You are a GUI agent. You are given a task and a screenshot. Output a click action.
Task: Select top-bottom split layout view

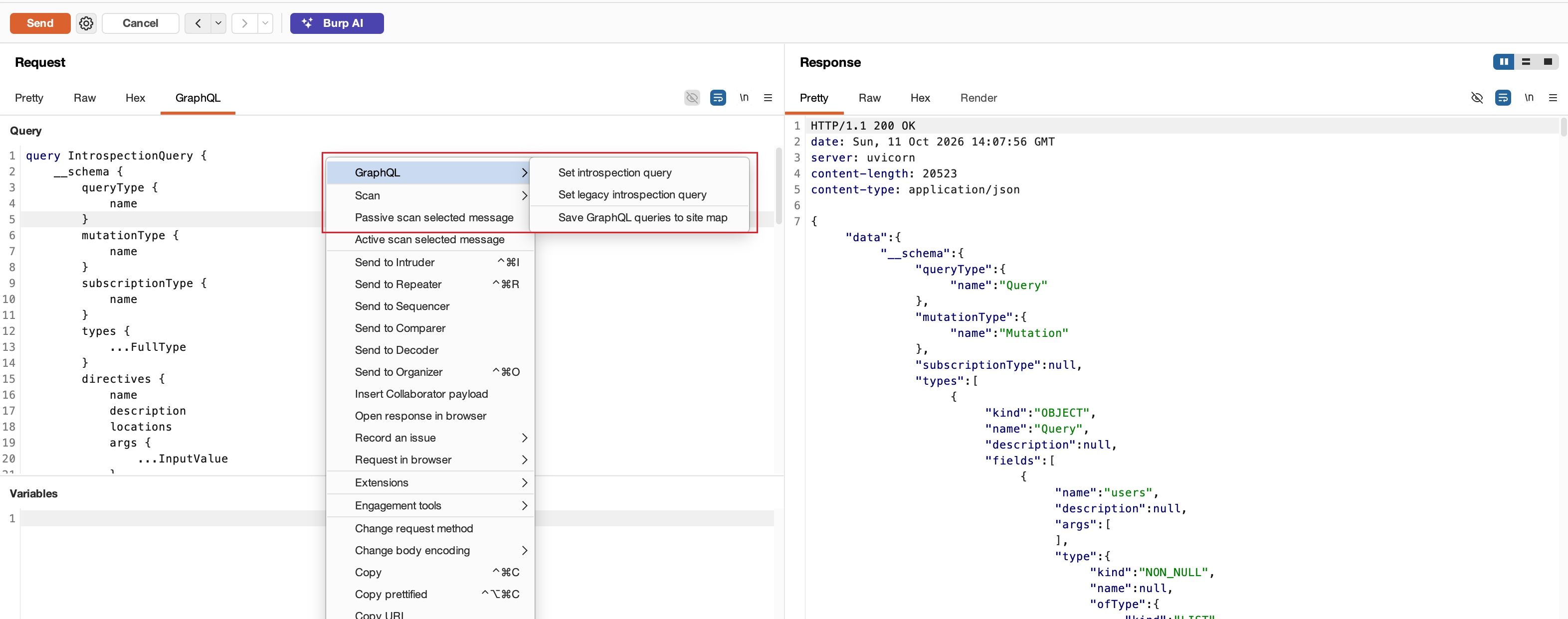tap(1526, 61)
